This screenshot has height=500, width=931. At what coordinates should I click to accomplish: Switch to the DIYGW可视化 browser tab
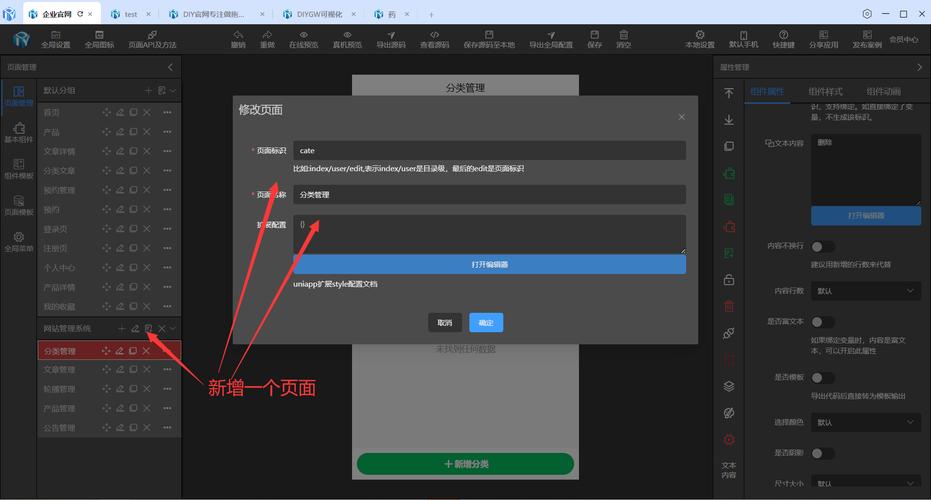pos(322,15)
